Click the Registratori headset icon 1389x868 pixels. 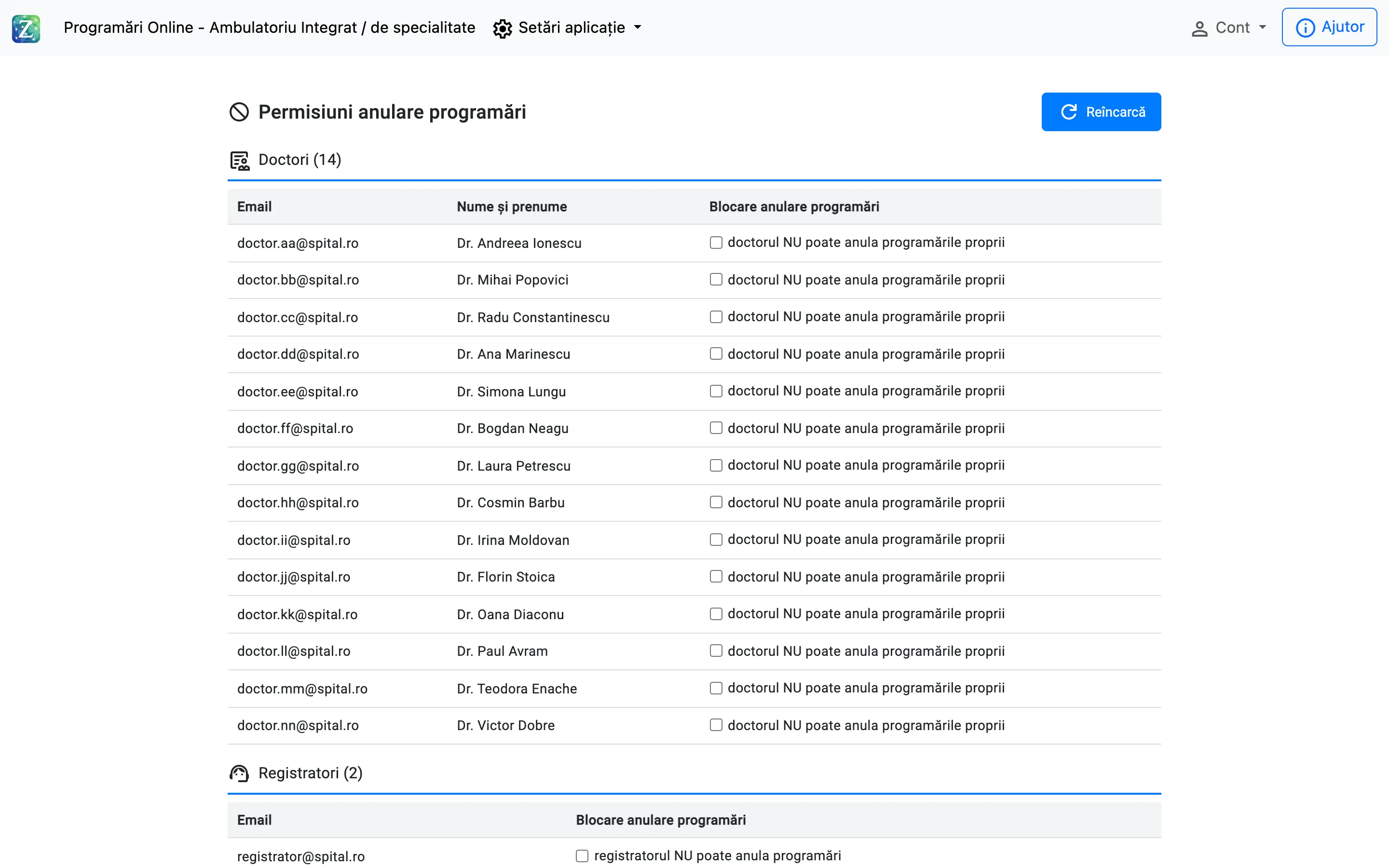(239, 773)
